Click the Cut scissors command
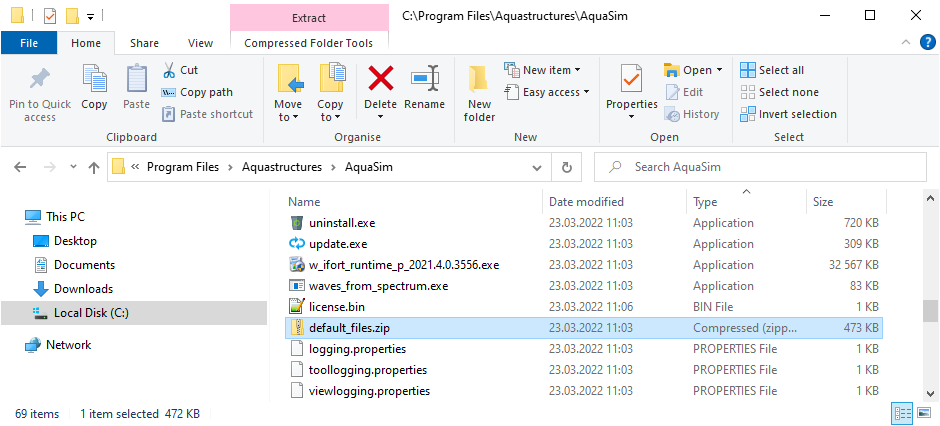 (x=180, y=70)
